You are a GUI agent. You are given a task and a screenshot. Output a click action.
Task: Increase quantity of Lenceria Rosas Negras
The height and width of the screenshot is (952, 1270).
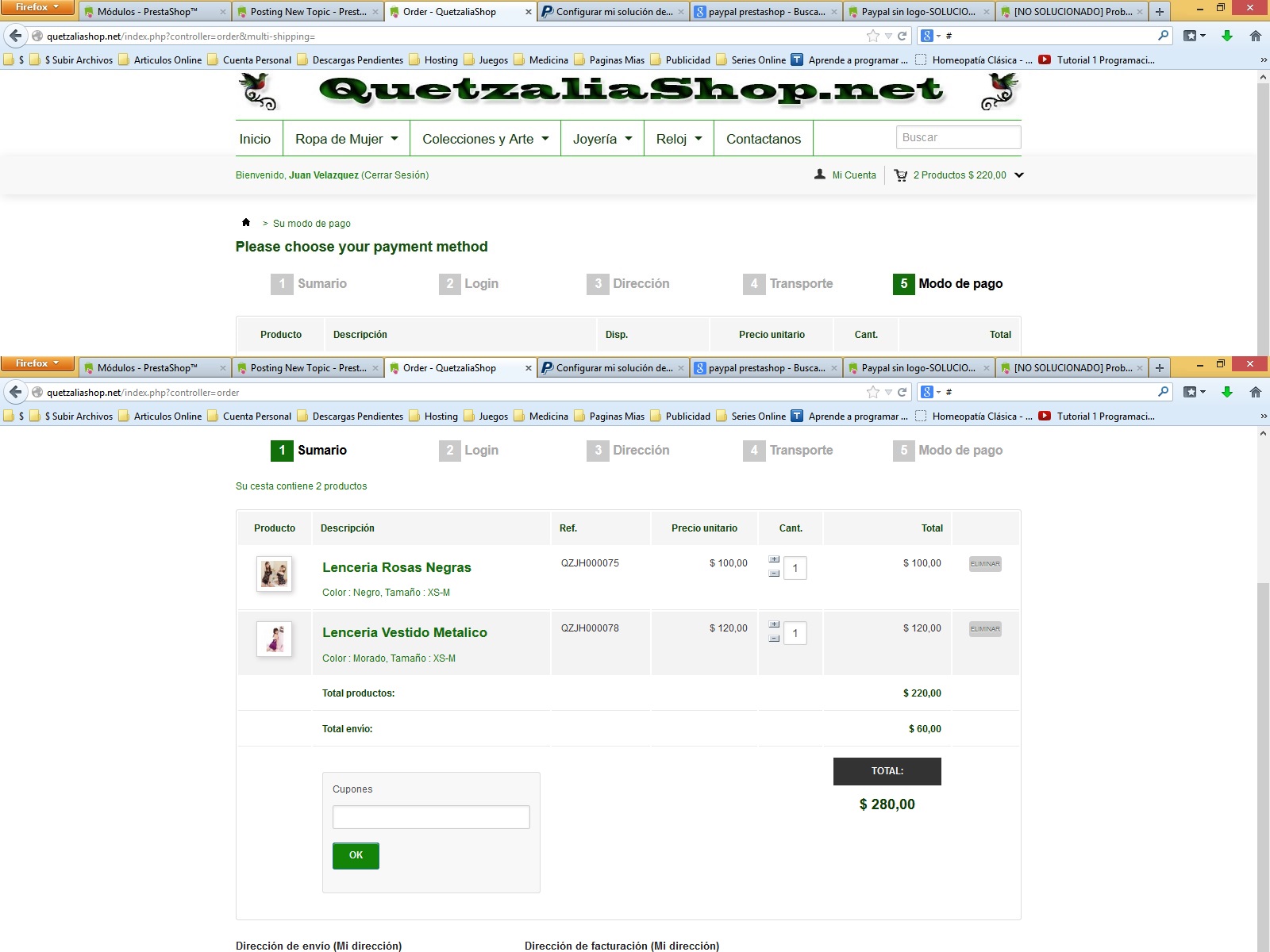774,559
